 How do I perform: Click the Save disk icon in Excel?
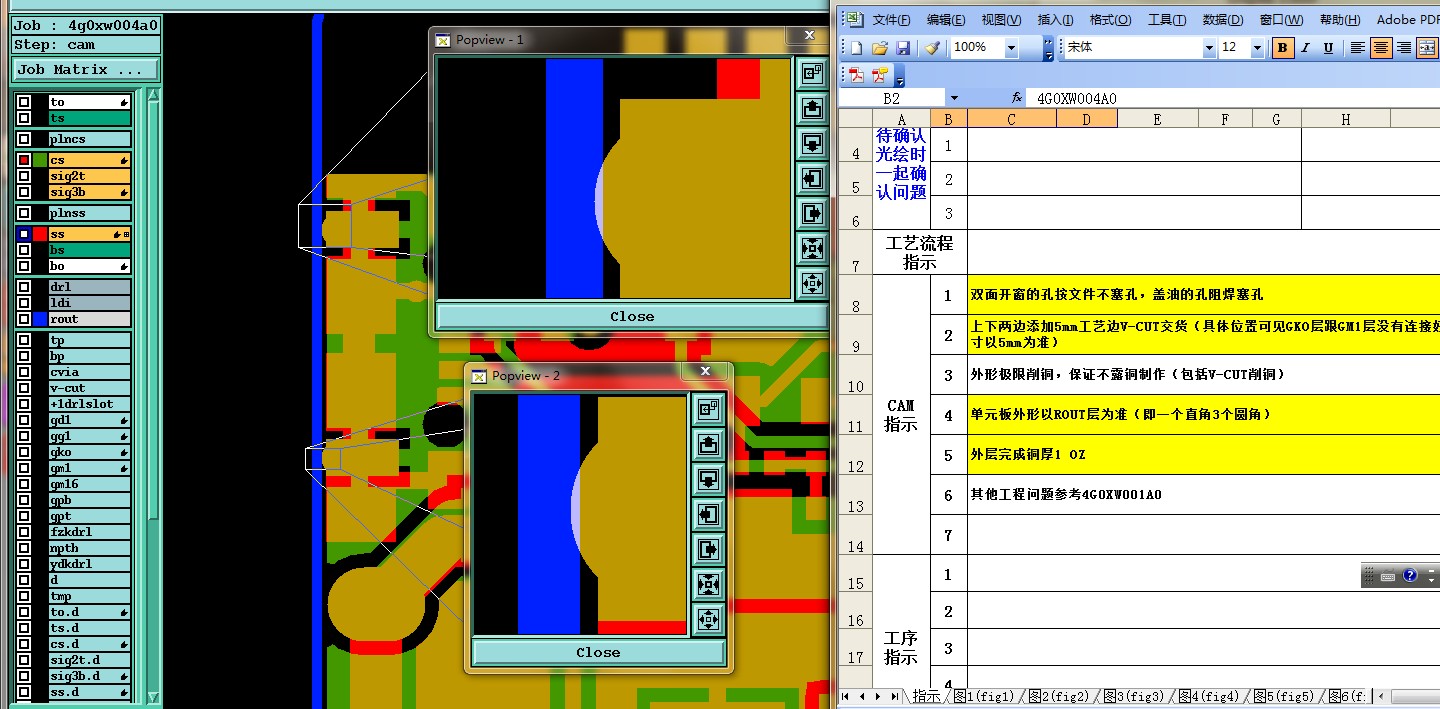click(x=903, y=47)
